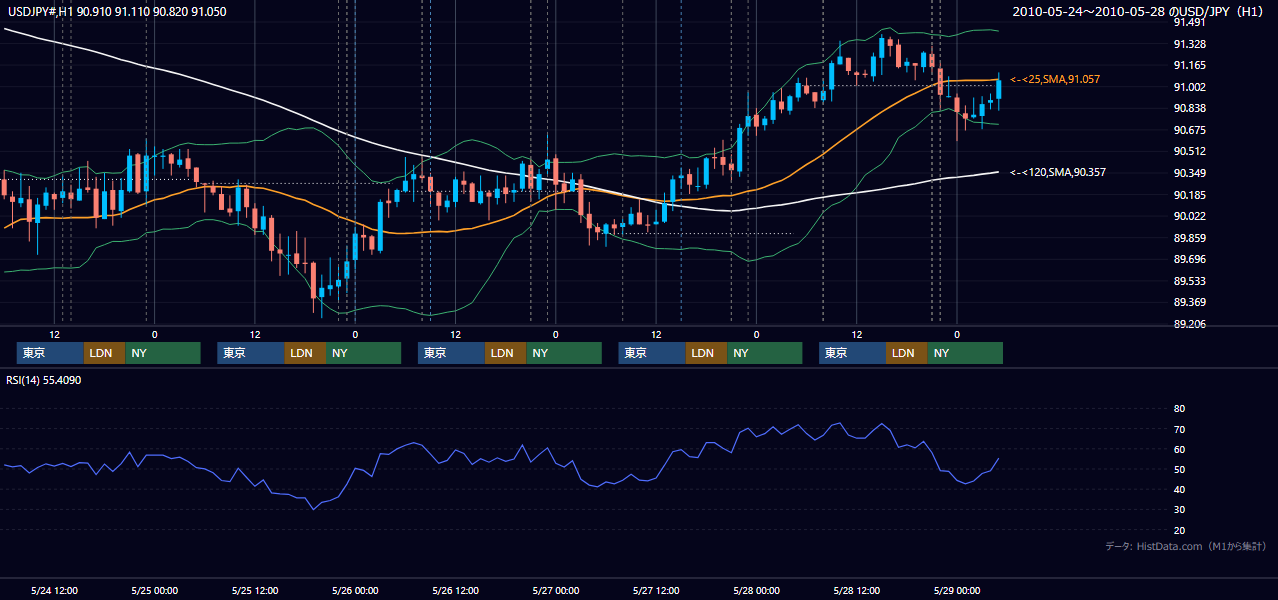Click the 5/24 12:00 time label
1278x600 pixels.
(x=55, y=590)
